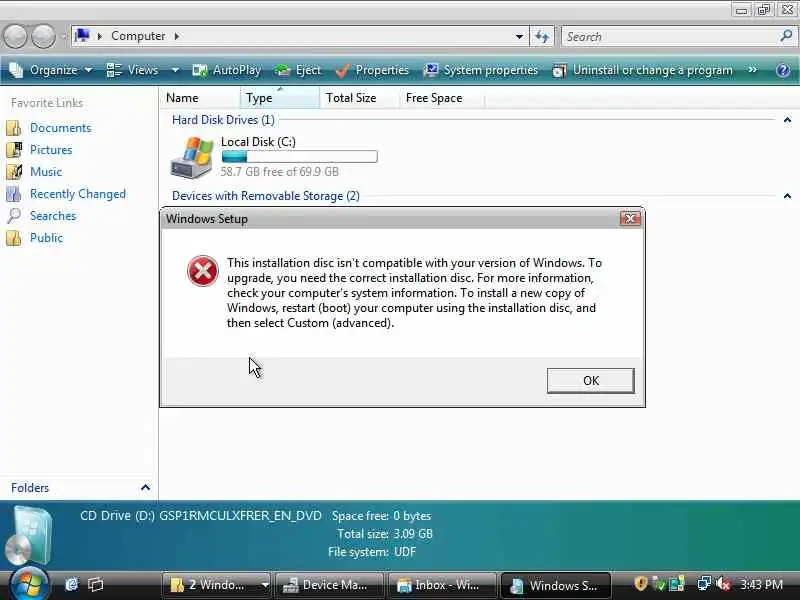The image size is (800, 600).
Task: Click the Computer breadcrumb
Action: pos(138,36)
